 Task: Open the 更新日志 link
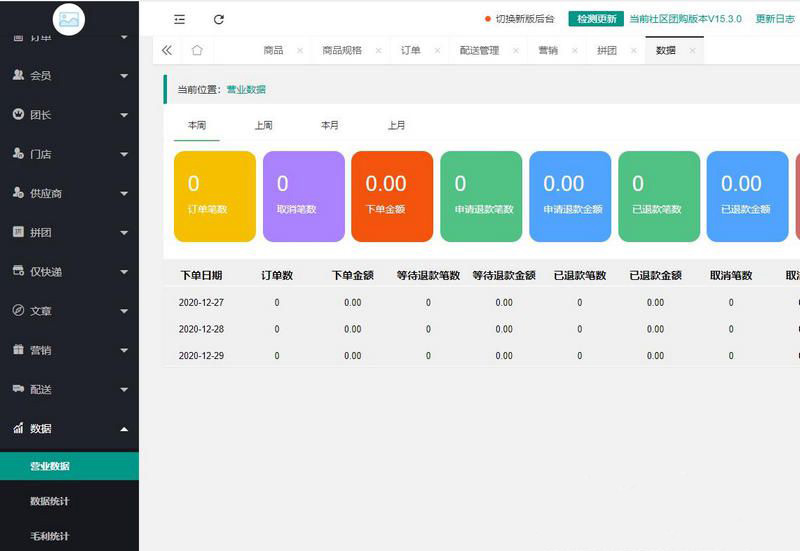pos(776,19)
